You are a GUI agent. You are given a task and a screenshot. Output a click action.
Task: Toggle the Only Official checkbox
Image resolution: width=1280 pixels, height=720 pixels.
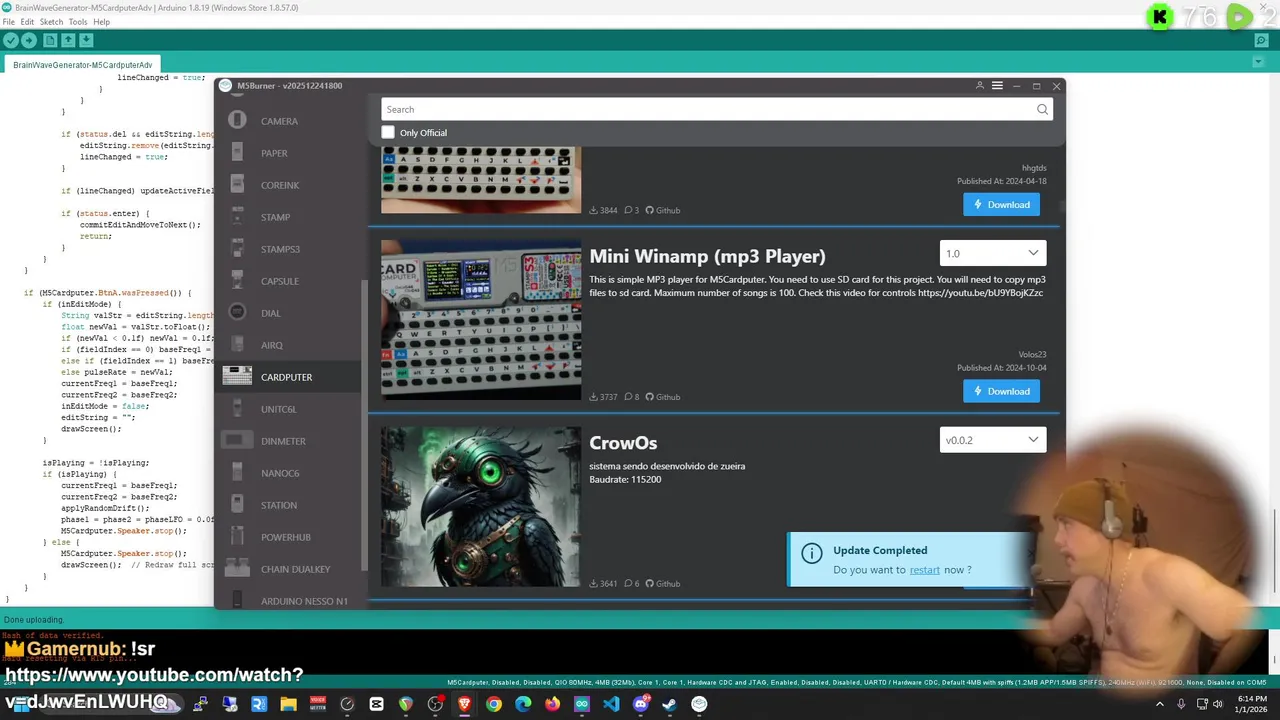coord(388,132)
